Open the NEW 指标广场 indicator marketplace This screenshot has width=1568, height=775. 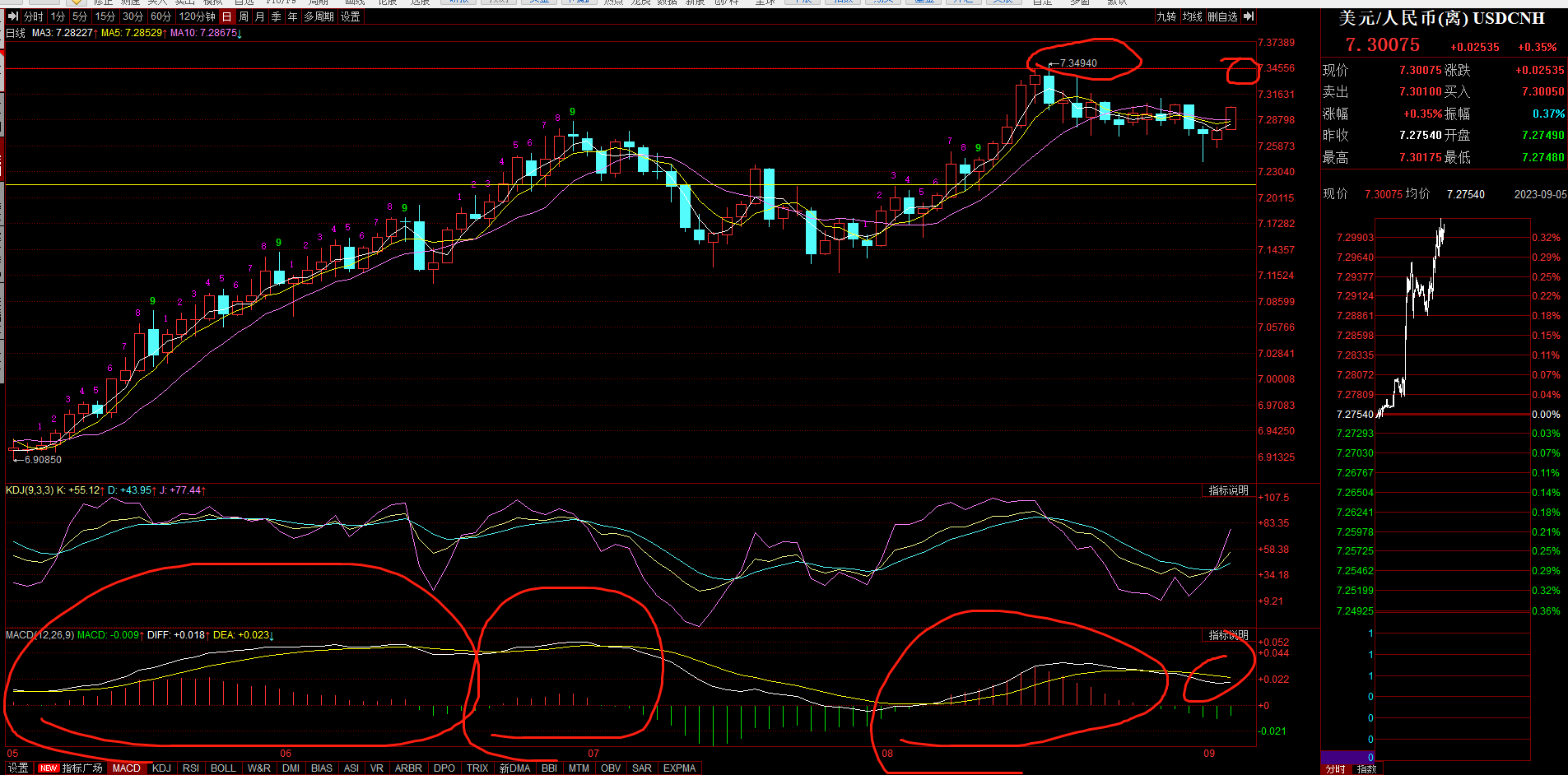point(72,768)
